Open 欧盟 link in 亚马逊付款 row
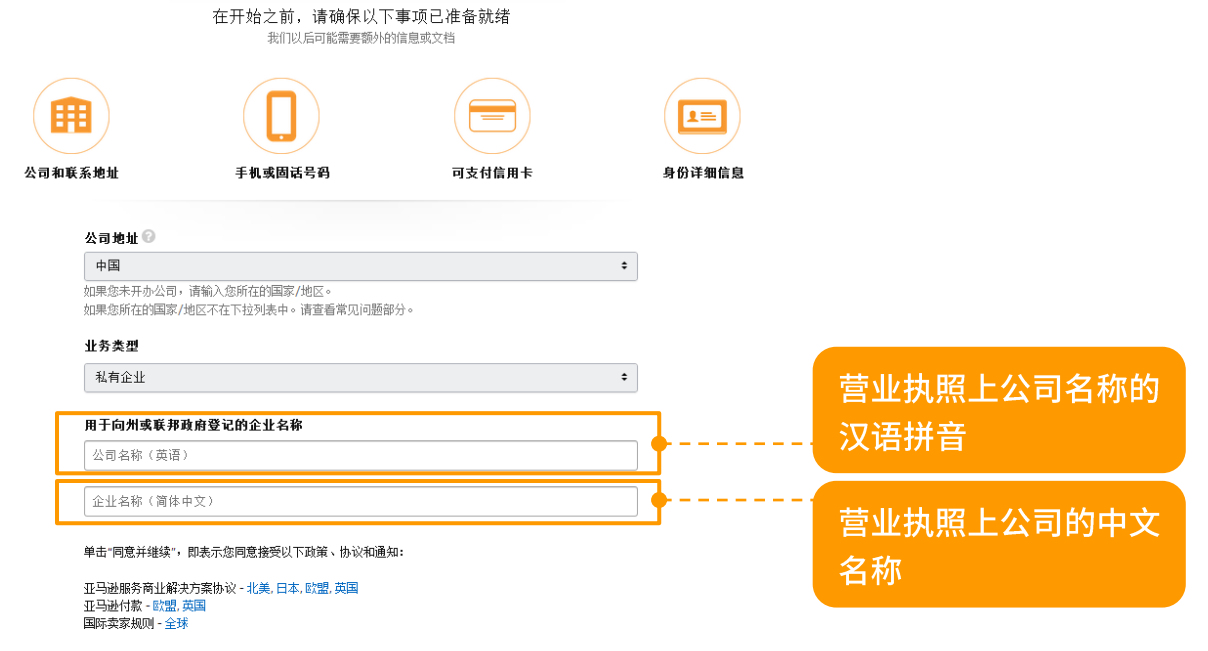This screenshot has width=1208, height=651. tap(164, 606)
